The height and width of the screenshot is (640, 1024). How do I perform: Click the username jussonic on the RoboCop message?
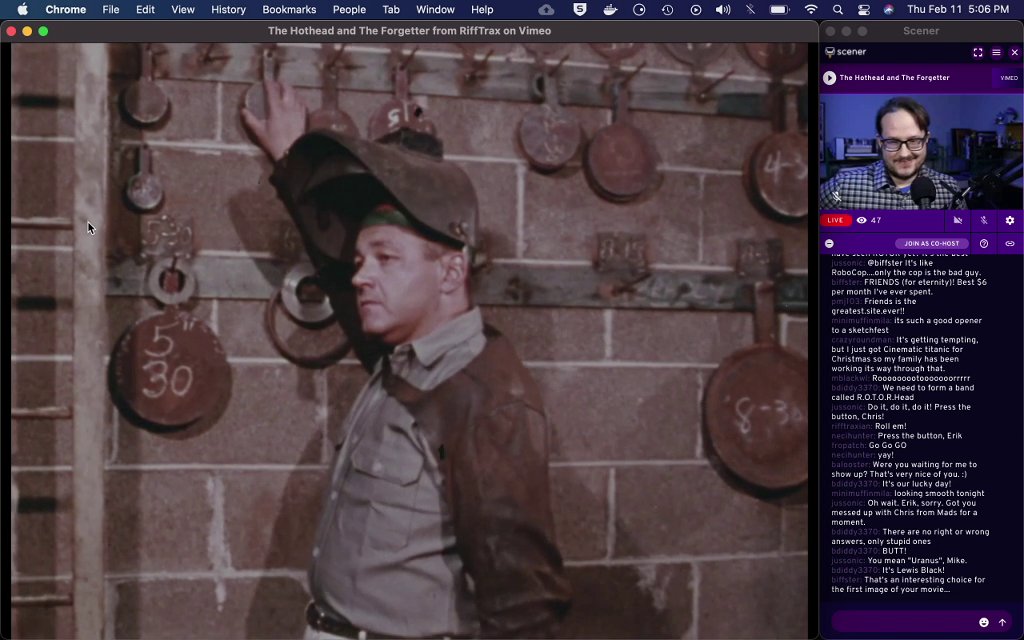coord(848,263)
